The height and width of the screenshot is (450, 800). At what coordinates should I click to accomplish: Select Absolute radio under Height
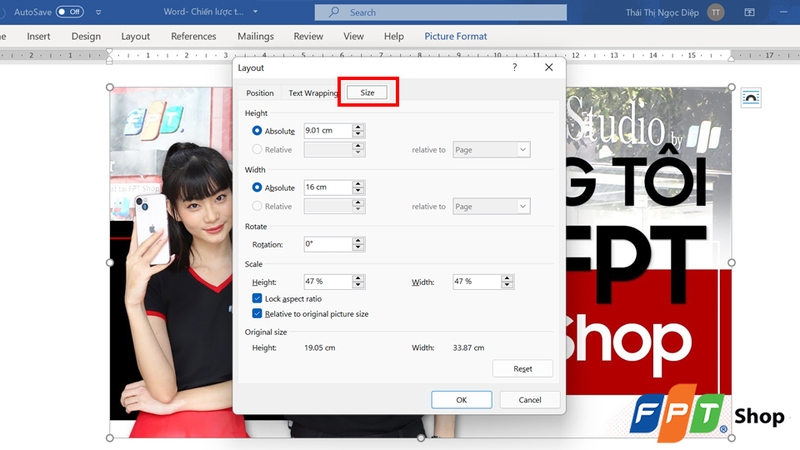[257, 131]
